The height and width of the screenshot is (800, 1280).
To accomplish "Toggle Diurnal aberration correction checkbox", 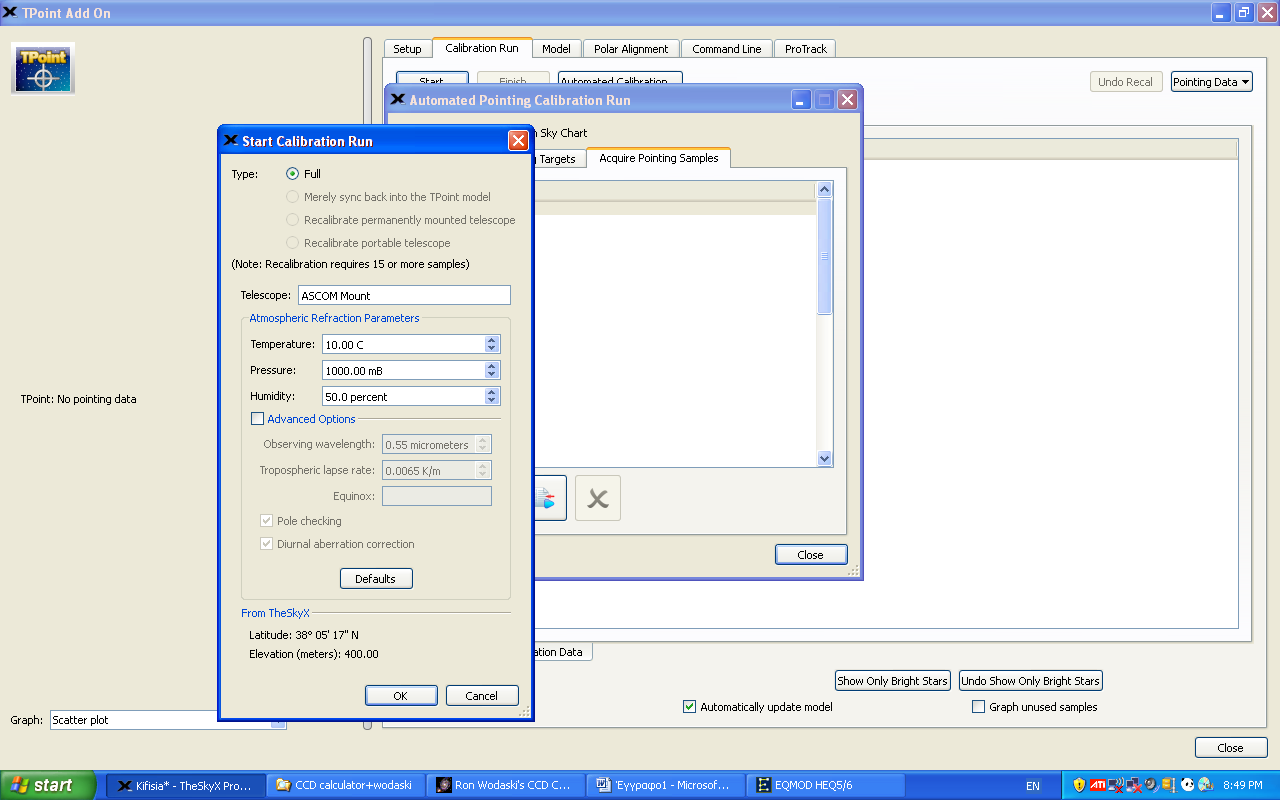I will click(x=266, y=544).
